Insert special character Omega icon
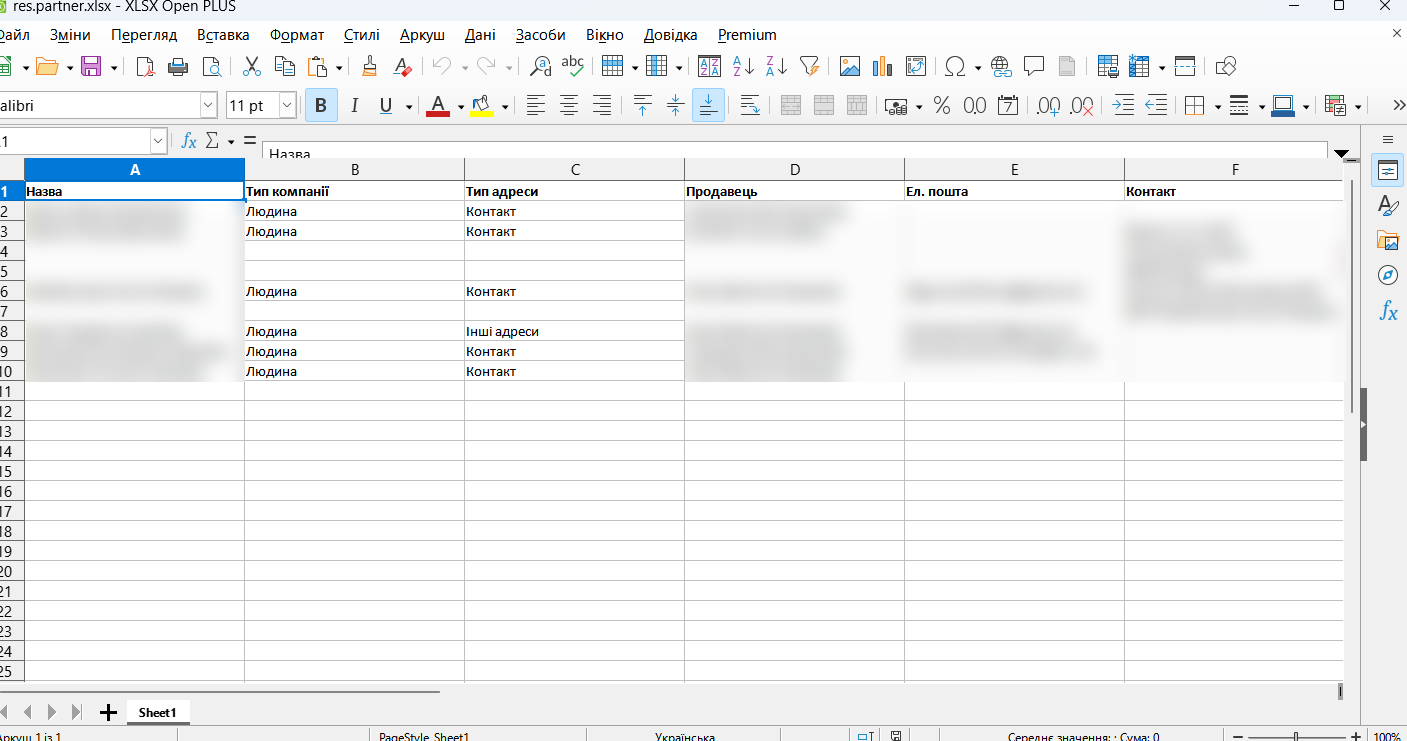 954,67
